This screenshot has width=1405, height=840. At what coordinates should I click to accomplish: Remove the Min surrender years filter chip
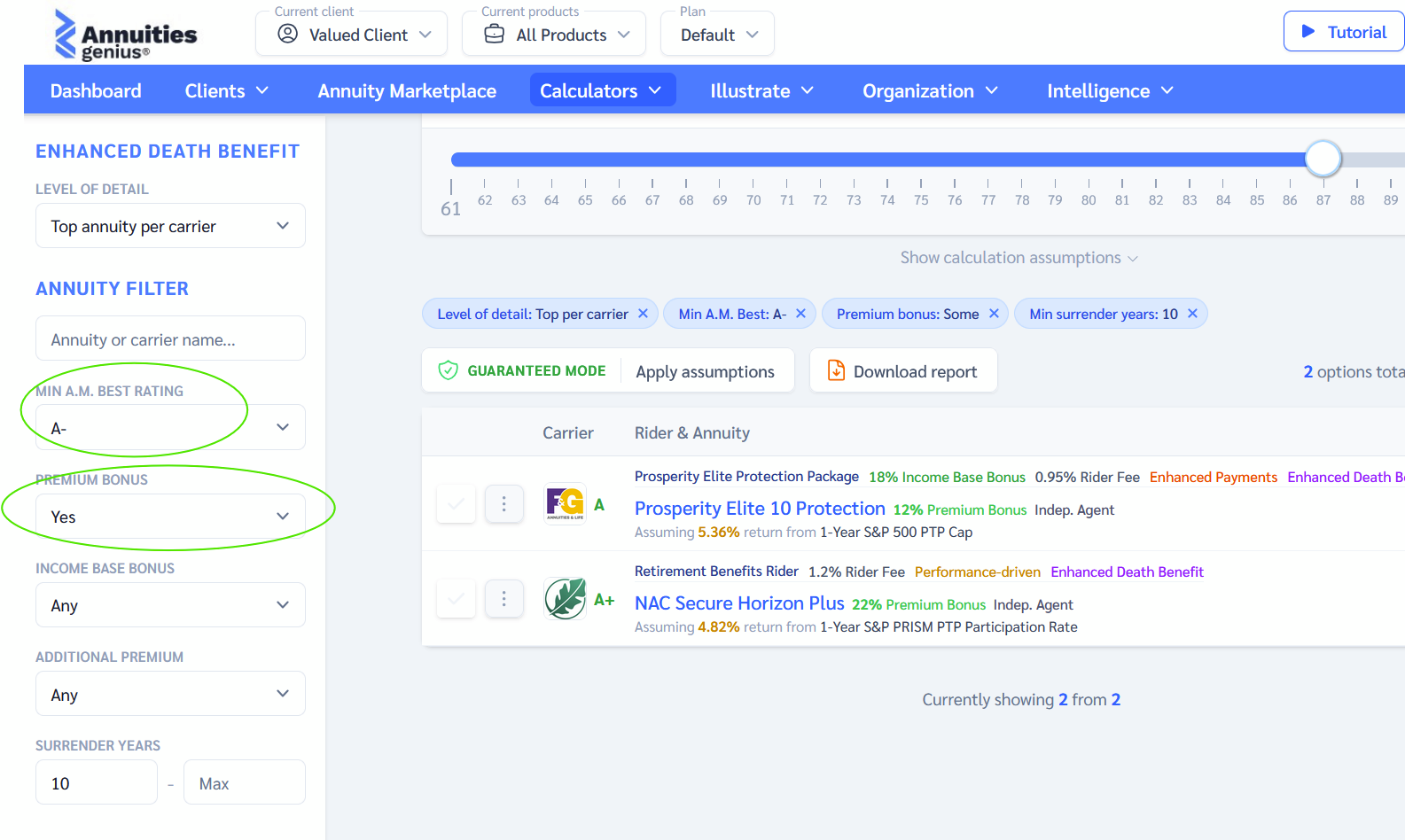coord(1192,314)
